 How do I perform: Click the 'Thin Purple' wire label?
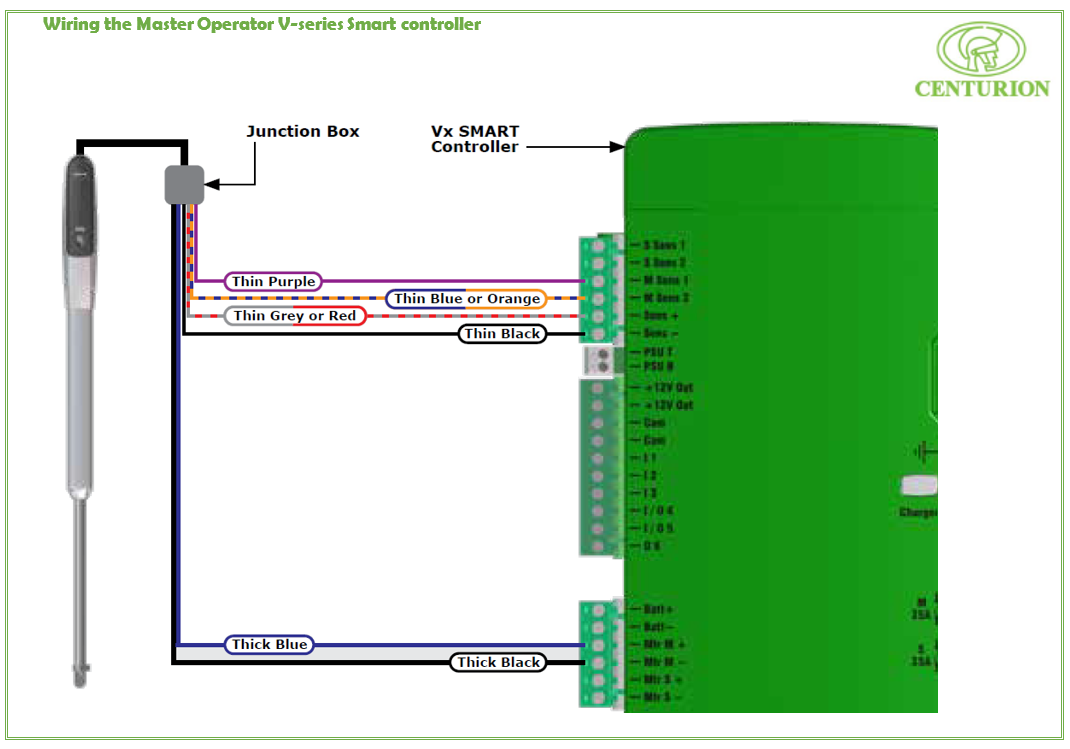tap(273, 281)
